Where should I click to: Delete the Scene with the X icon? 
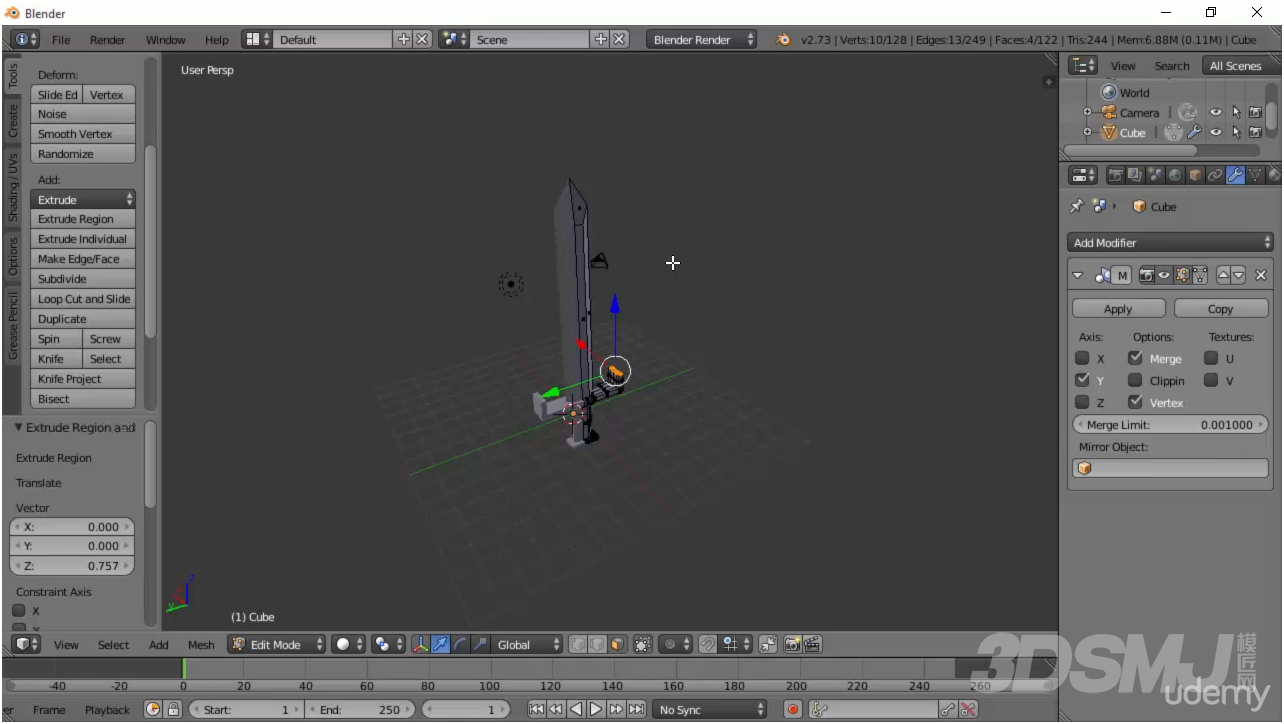pos(620,39)
